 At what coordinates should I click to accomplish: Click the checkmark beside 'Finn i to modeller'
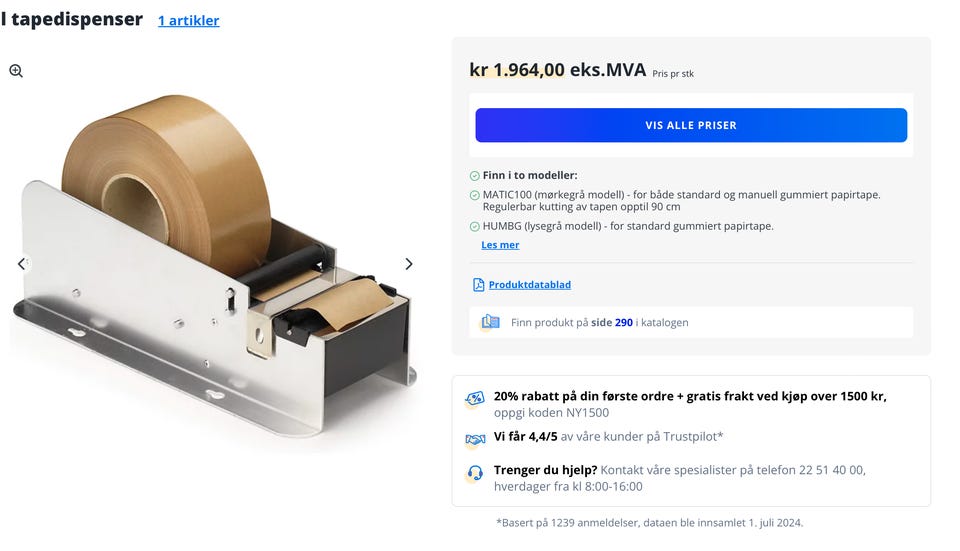point(474,176)
